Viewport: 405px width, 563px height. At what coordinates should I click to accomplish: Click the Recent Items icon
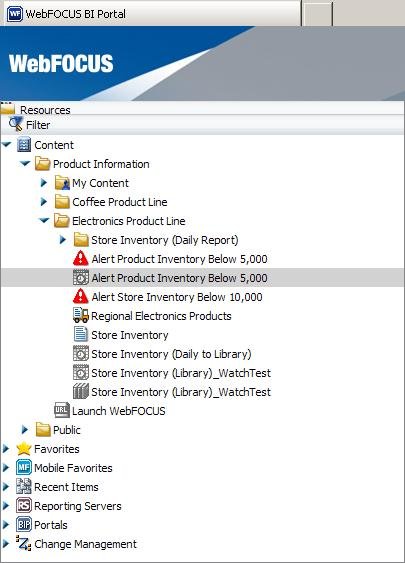(x=24, y=487)
